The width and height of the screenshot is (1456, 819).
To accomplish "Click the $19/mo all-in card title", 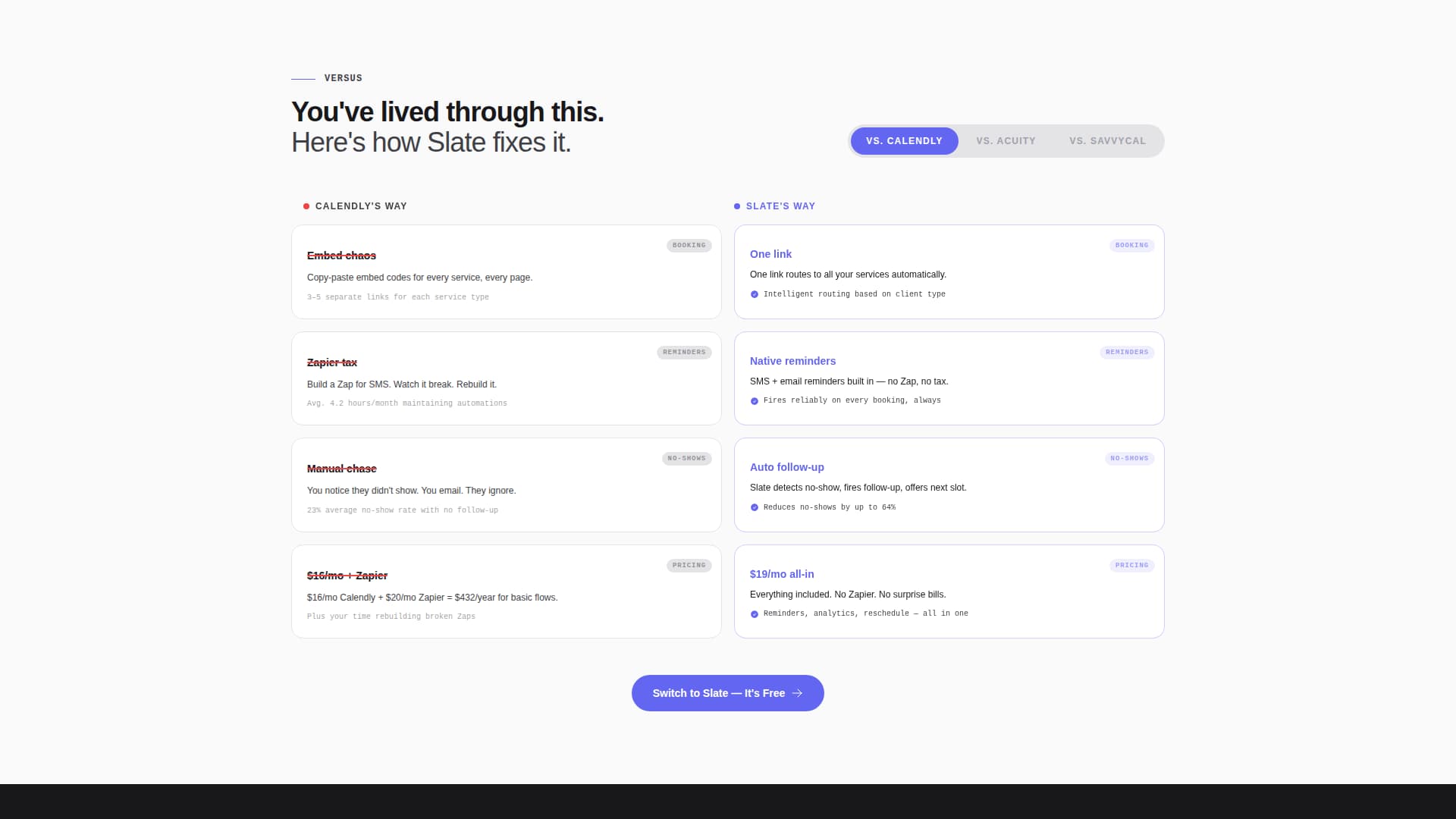I will pyautogui.click(x=782, y=574).
